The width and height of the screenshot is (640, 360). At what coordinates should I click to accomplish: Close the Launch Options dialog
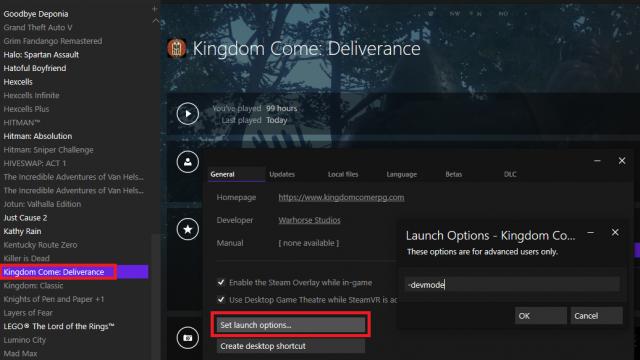click(x=615, y=232)
